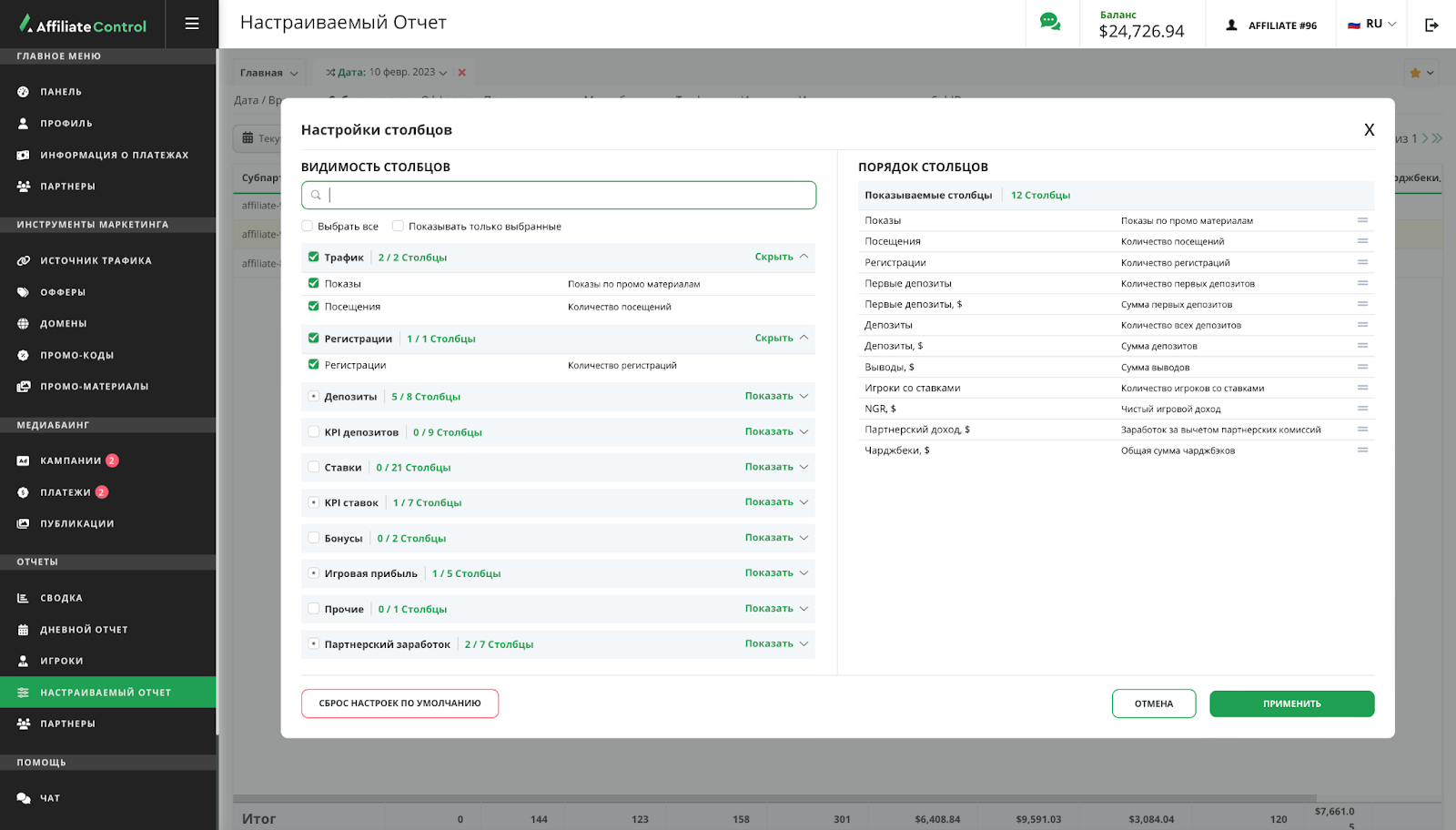
Task: Expand the Депозиты column group
Action: (x=776, y=397)
